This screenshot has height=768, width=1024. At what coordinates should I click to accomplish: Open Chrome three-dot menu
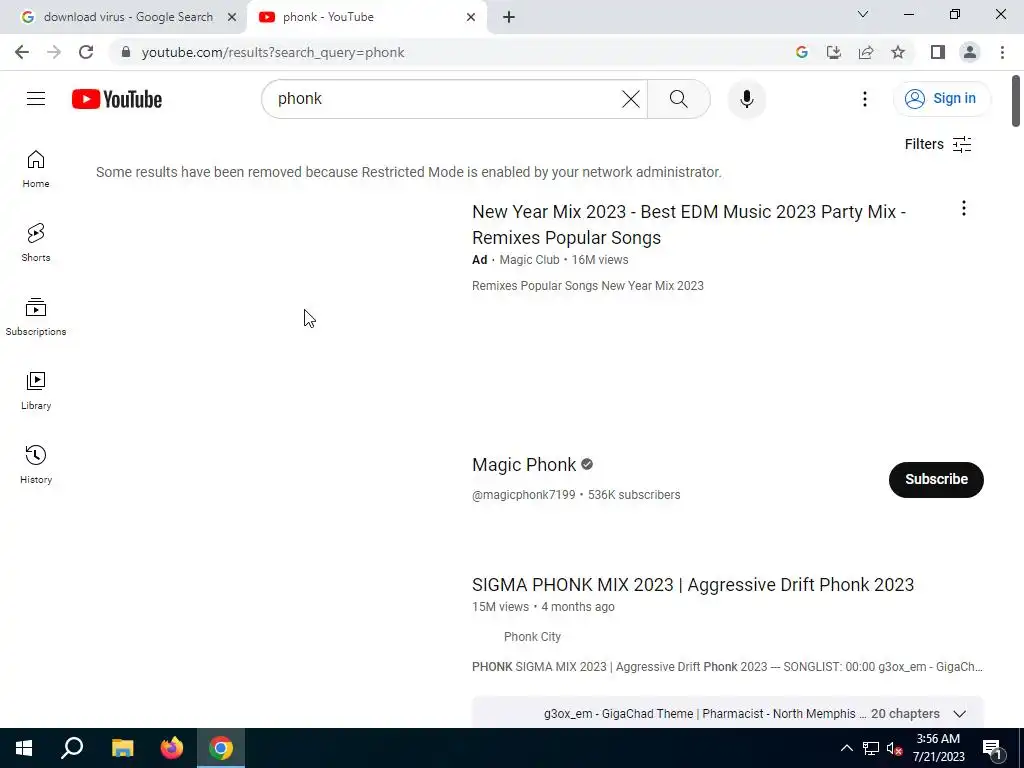(x=1002, y=52)
